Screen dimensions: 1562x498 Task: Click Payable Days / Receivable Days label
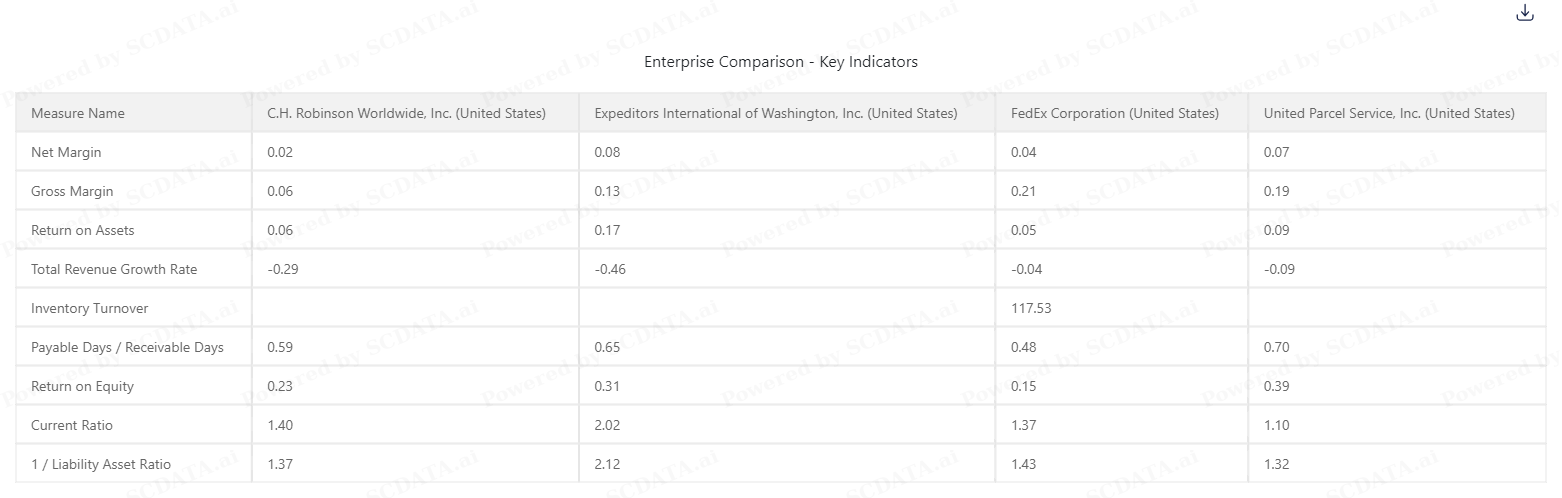[127, 347]
